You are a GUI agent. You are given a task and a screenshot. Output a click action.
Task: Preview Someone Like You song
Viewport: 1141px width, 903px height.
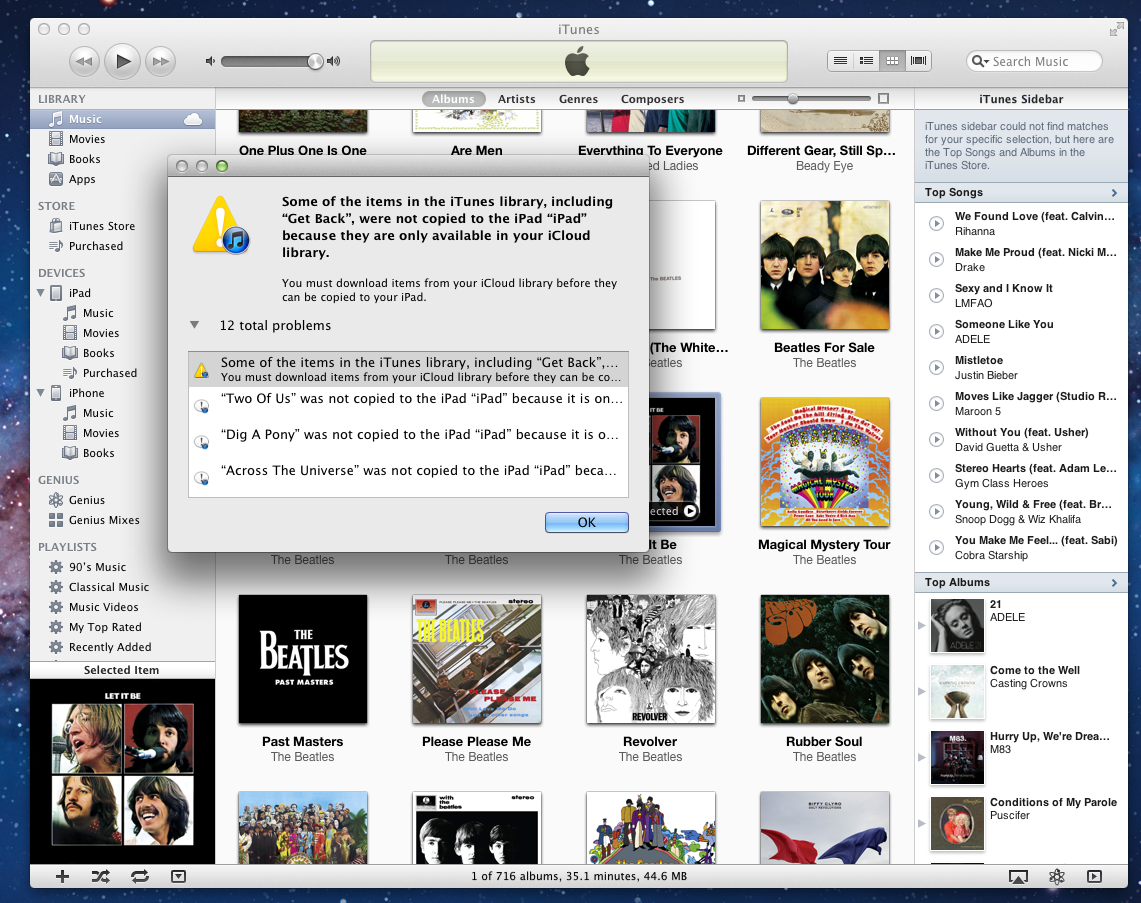[x=937, y=332]
